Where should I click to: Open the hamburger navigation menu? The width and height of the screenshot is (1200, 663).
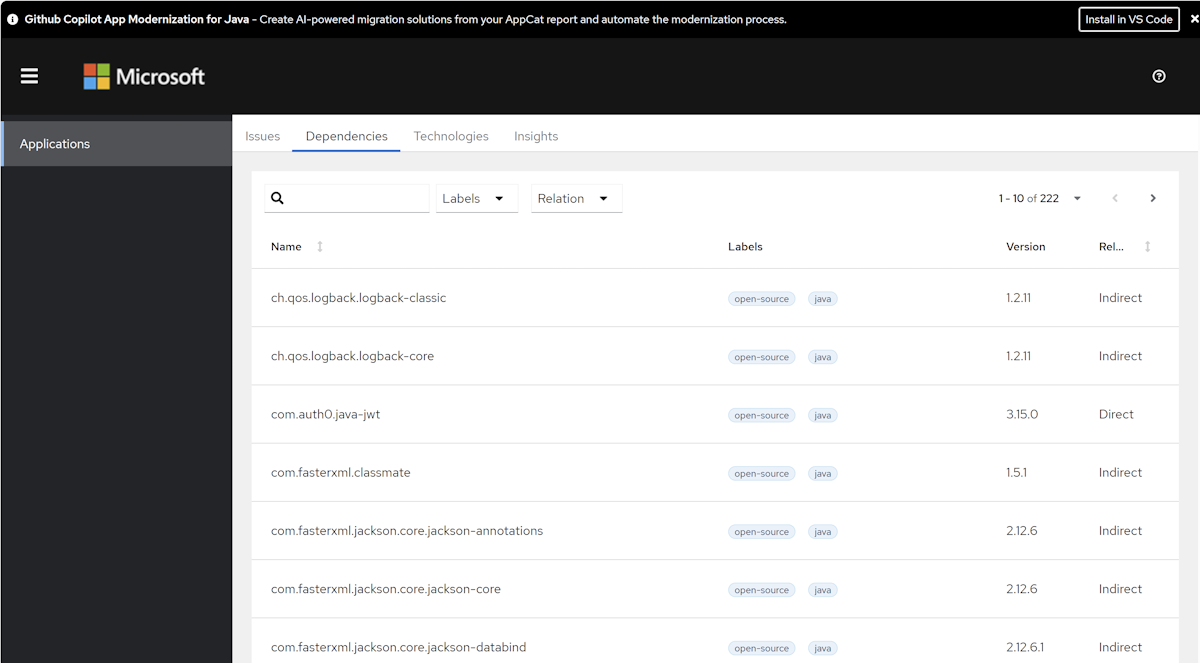29,76
